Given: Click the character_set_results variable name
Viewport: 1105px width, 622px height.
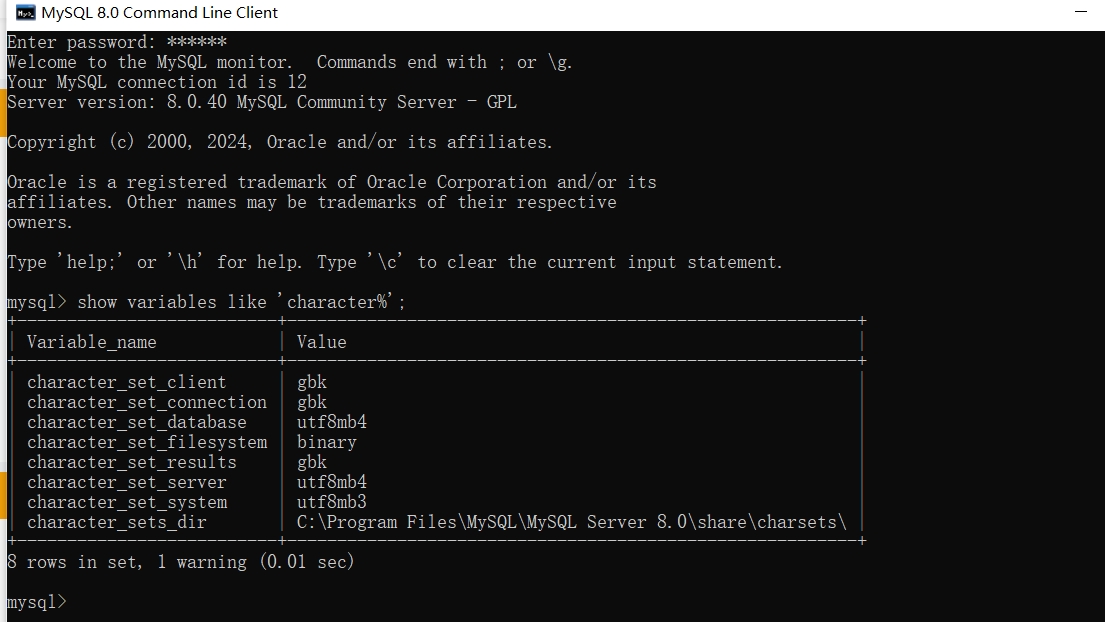Looking at the screenshot, I should pyautogui.click(x=132, y=462).
